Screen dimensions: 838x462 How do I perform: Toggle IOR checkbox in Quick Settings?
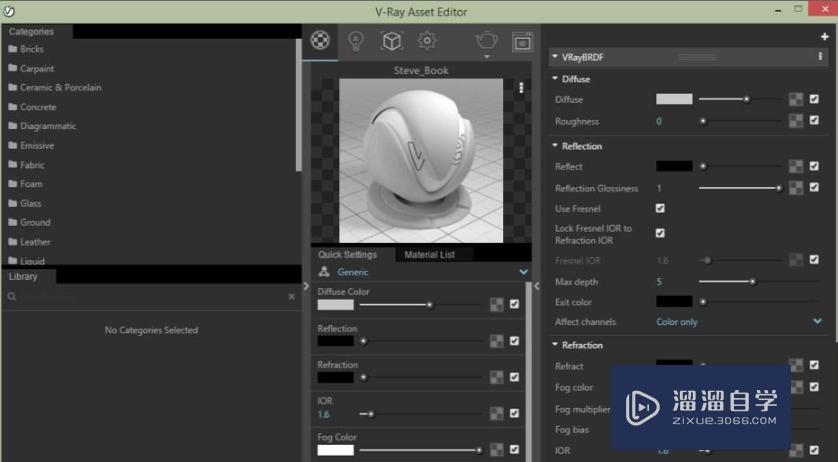point(514,413)
